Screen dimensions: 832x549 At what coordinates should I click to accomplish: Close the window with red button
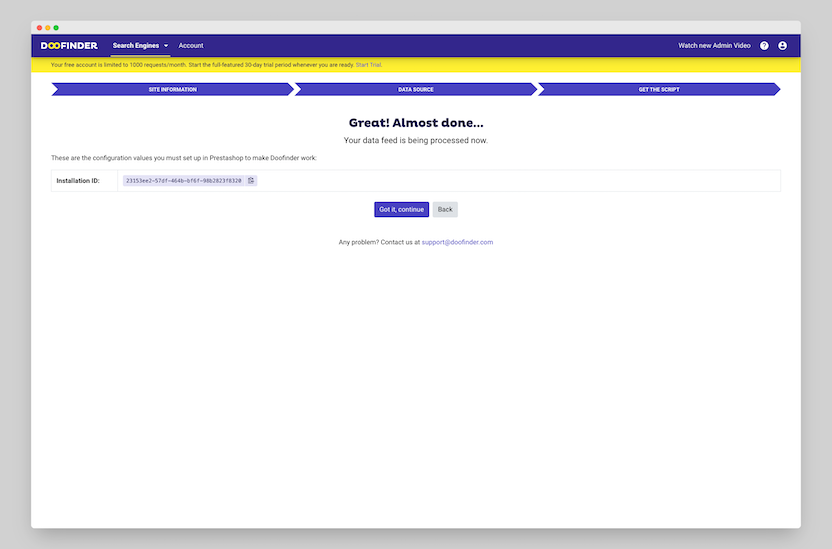tap(39, 28)
